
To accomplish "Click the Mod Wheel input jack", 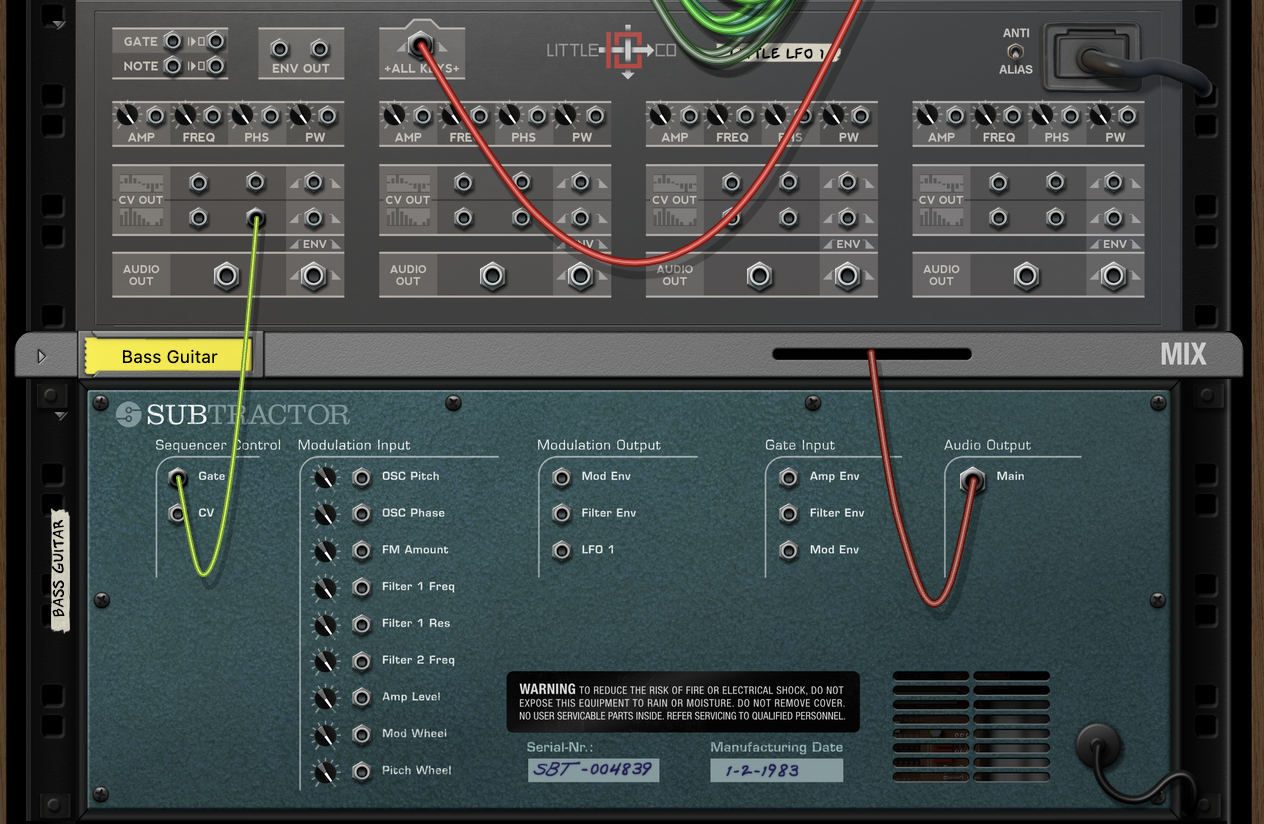I will tap(362, 735).
